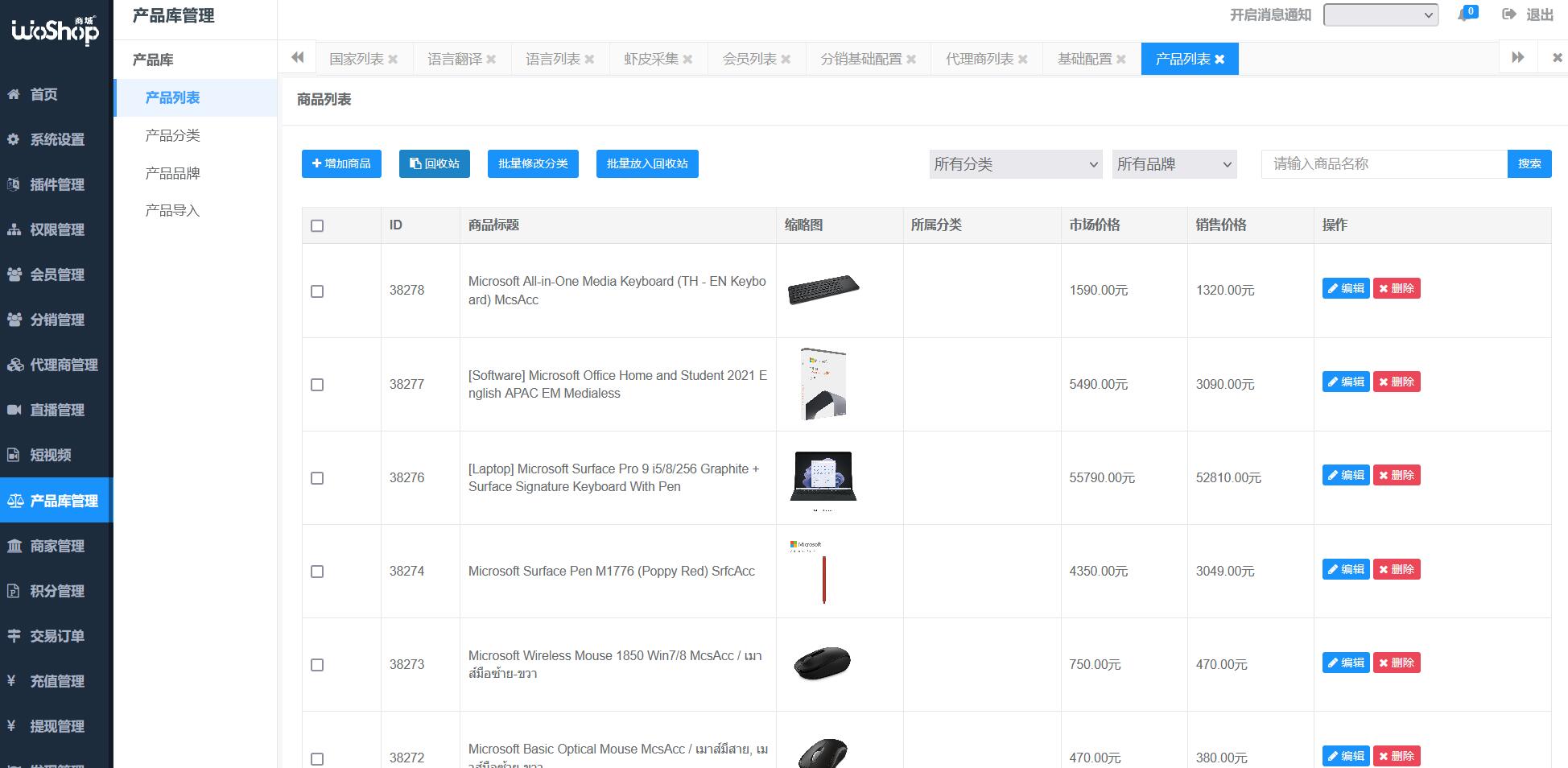Open 代理商管理 agent management

(56, 365)
